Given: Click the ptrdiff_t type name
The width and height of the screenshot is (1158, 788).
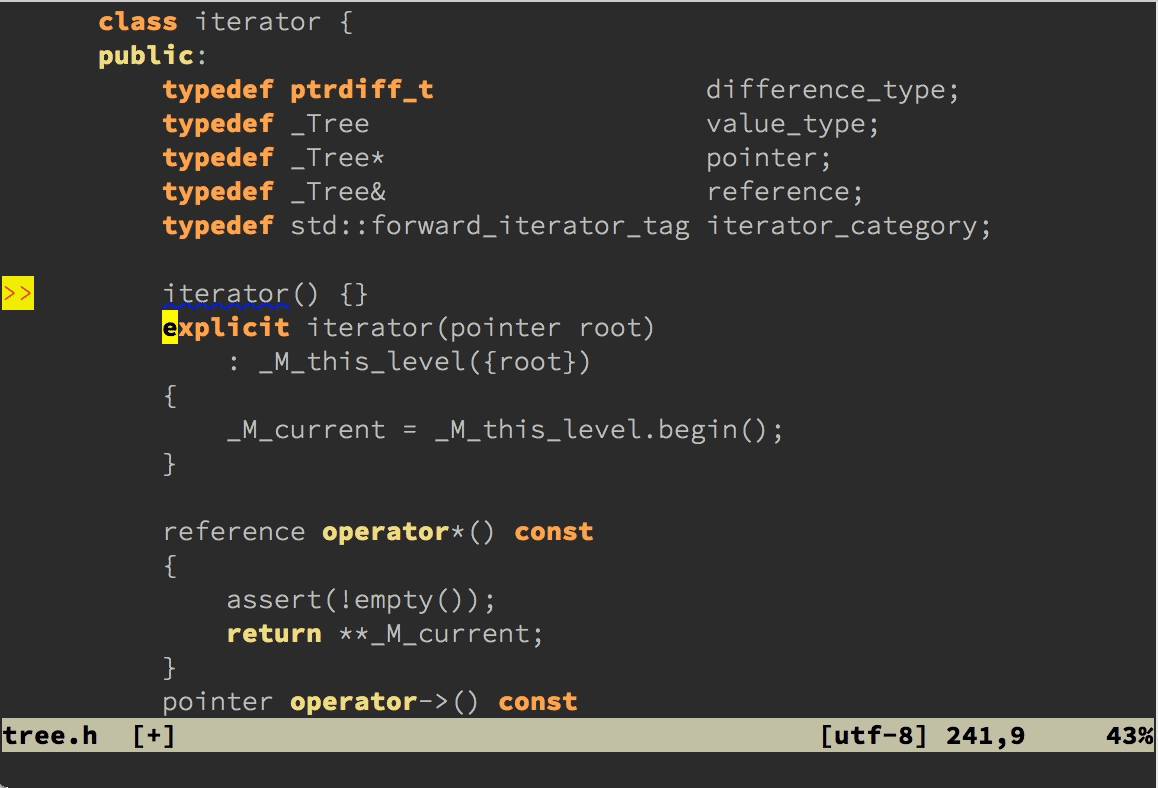Looking at the screenshot, I should pos(362,90).
